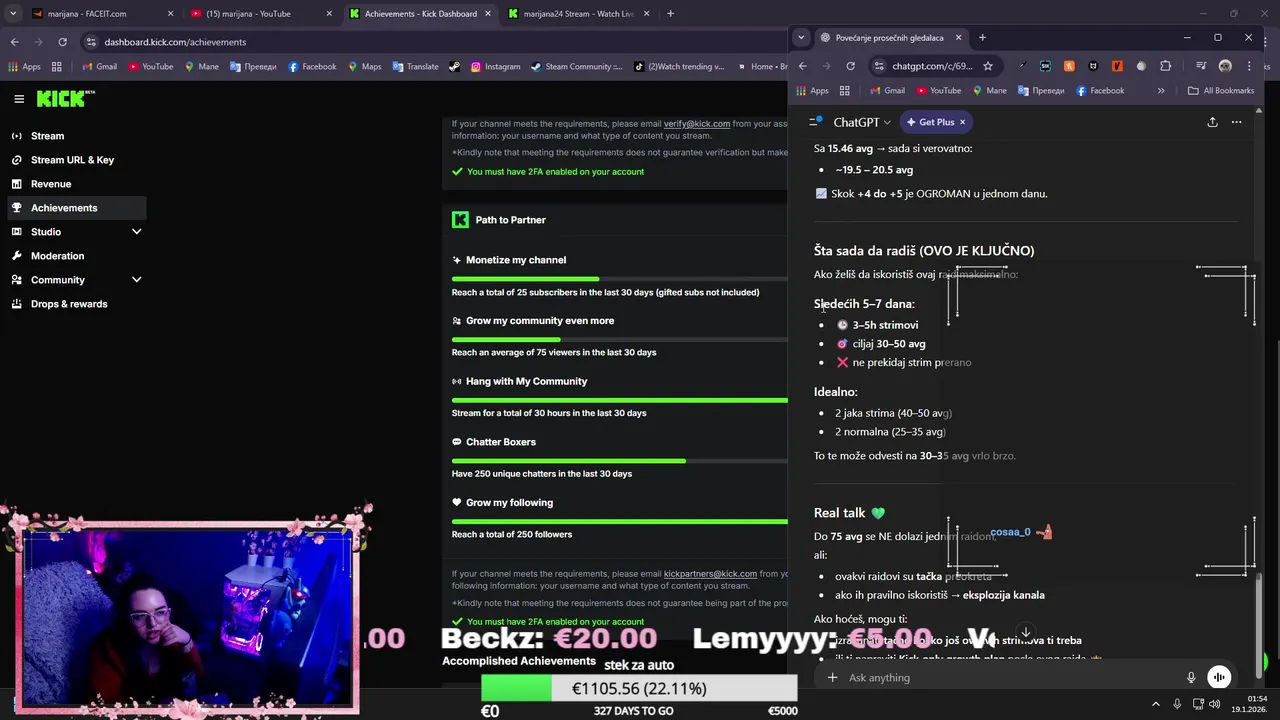Viewport: 1280px width, 720px height.
Task: Open Stream URL & Key page
Action: click(x=72, y=160)
